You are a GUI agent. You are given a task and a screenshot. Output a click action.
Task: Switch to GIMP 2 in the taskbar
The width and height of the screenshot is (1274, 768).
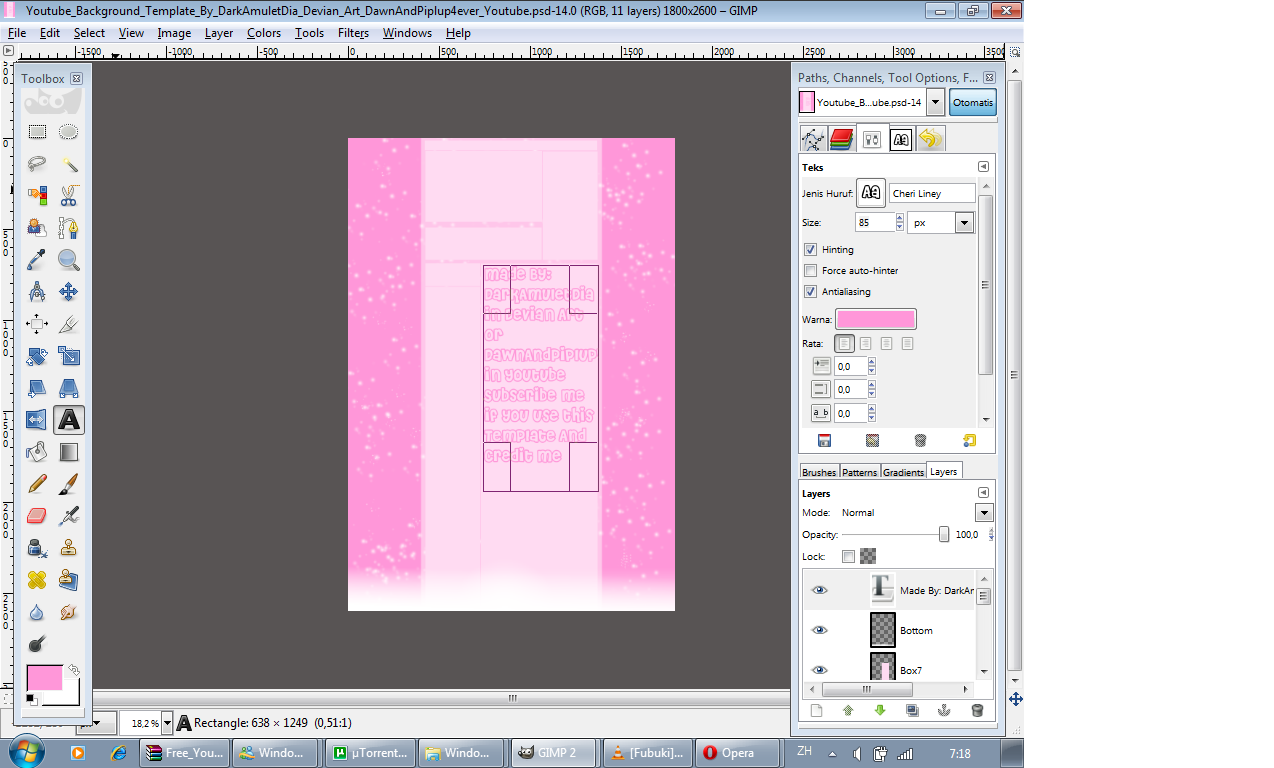(x=554, y=753)
